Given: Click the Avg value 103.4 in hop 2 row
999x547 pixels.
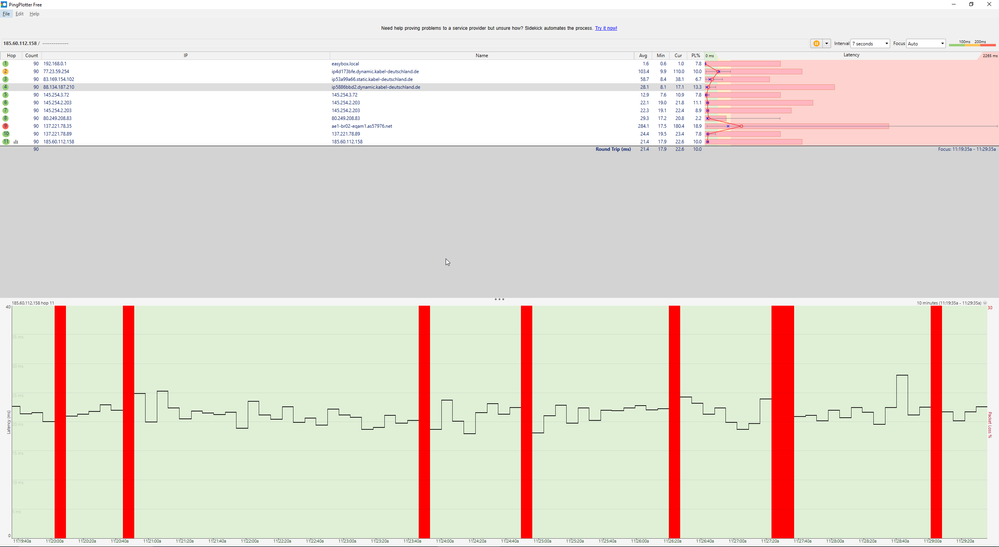Looking at the screenshot, I should [x=643, y=71].
